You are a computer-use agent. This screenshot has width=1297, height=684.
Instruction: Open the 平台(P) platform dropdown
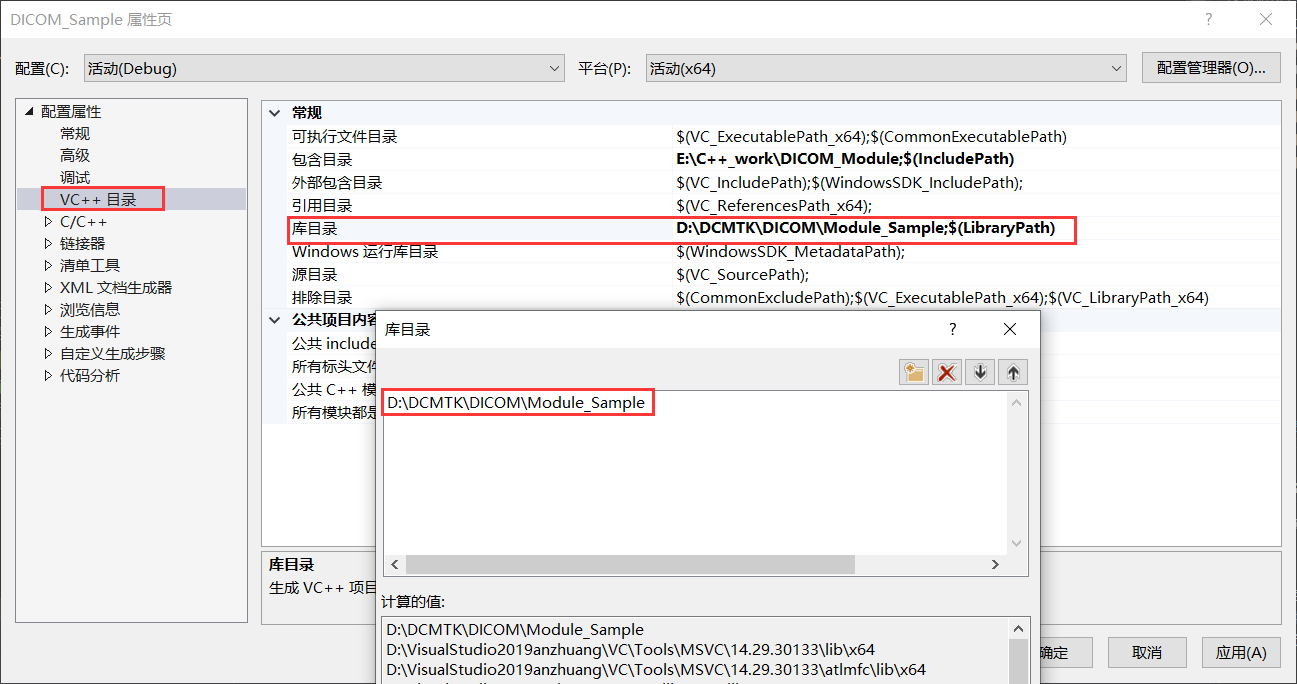pyautogui.click(x=1118, y=68)
